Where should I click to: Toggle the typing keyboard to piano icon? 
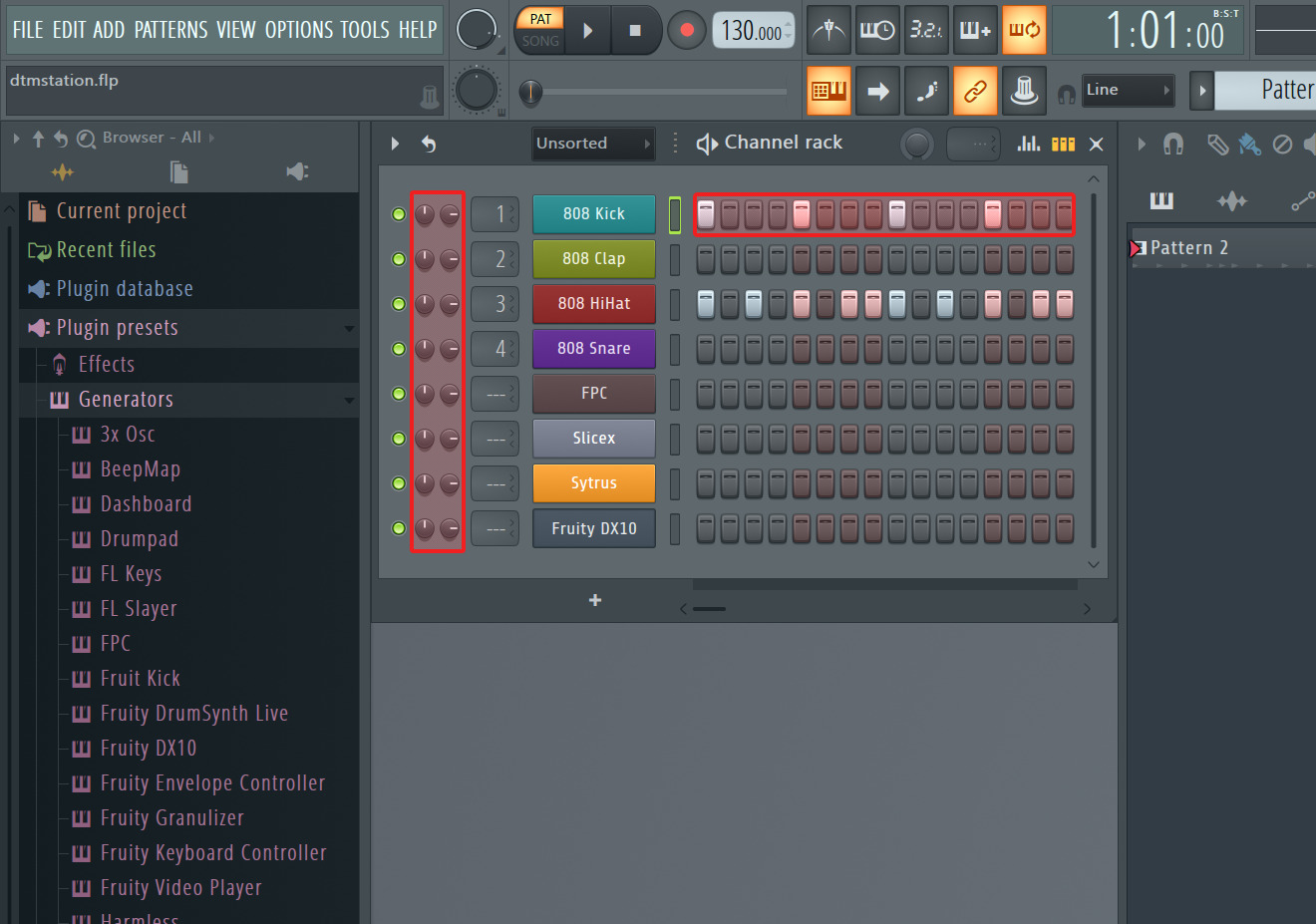pos(828,92)
